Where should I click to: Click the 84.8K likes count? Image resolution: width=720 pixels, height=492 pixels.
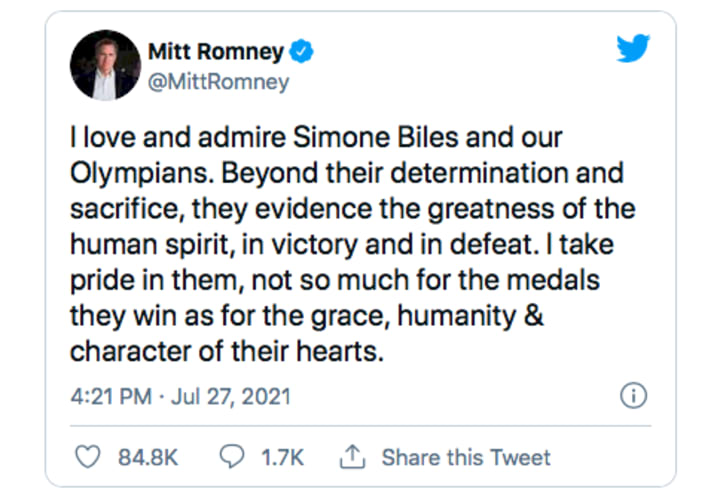pos(148,457)
